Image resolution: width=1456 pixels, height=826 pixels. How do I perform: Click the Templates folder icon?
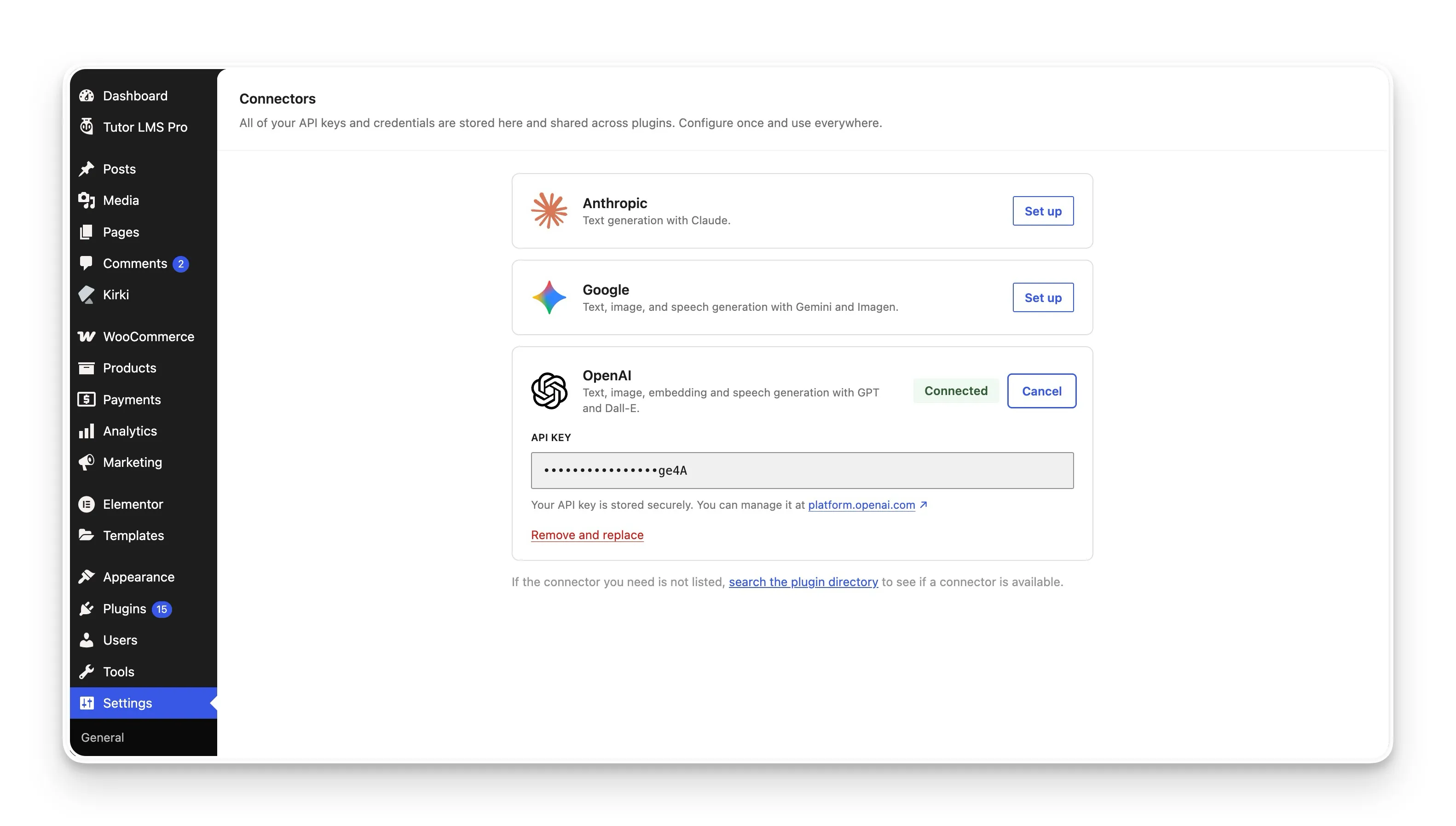click(86, 535)
